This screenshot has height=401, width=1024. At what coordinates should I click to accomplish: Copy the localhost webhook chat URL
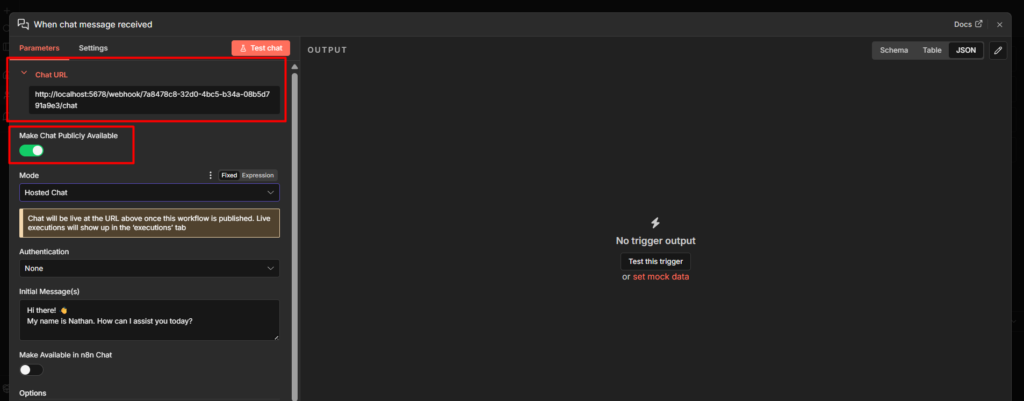(155, 99)
